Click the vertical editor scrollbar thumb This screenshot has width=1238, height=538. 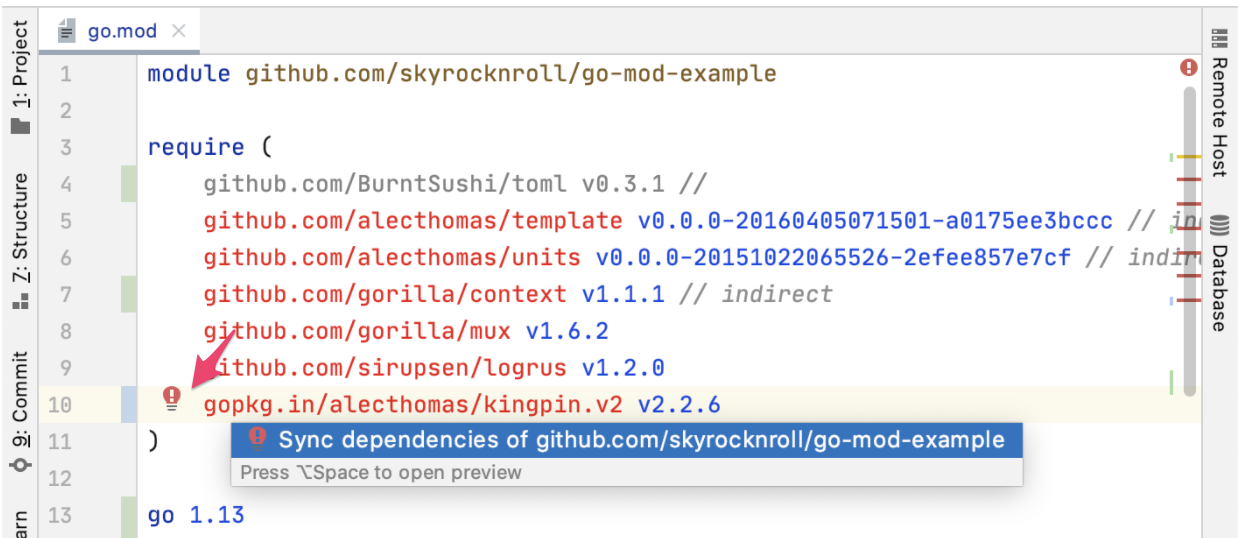point(1189,240)
